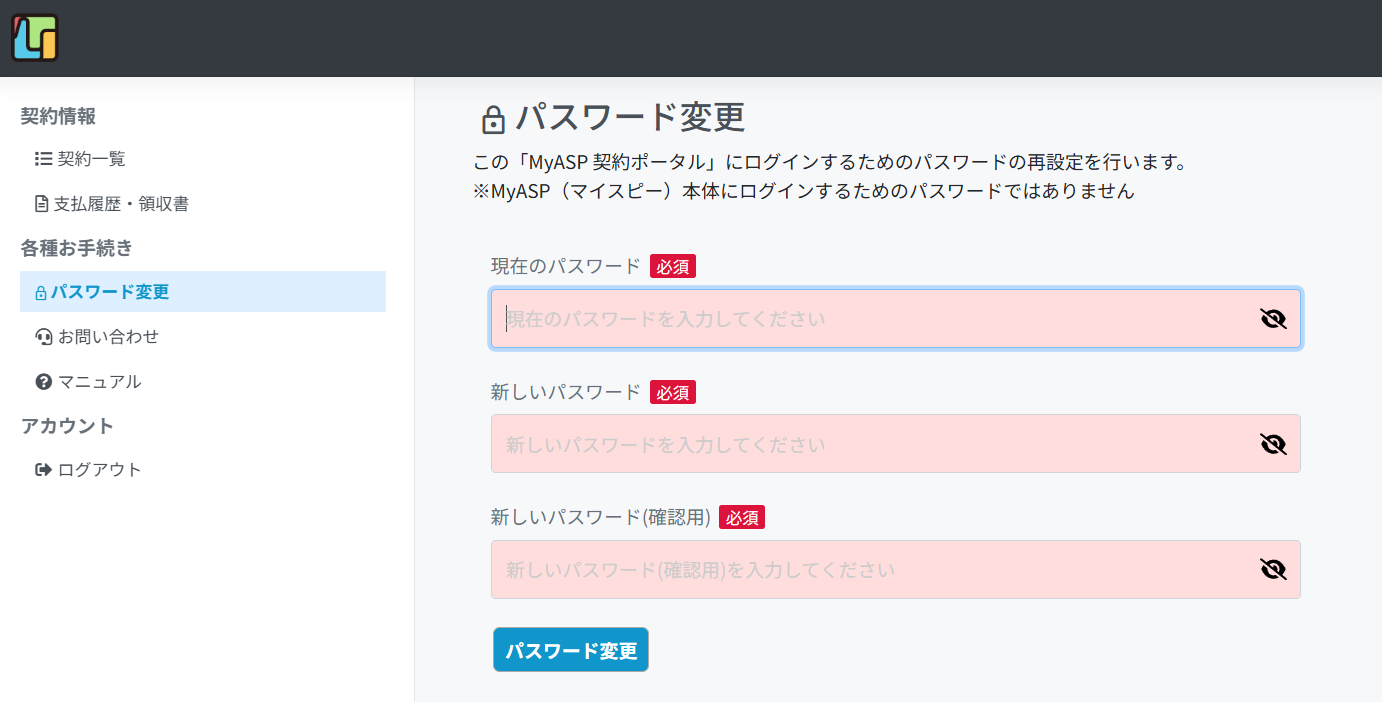Show current password with eye toggle
This screenshot has width=1382, height=702.
tap(1273, 319)
